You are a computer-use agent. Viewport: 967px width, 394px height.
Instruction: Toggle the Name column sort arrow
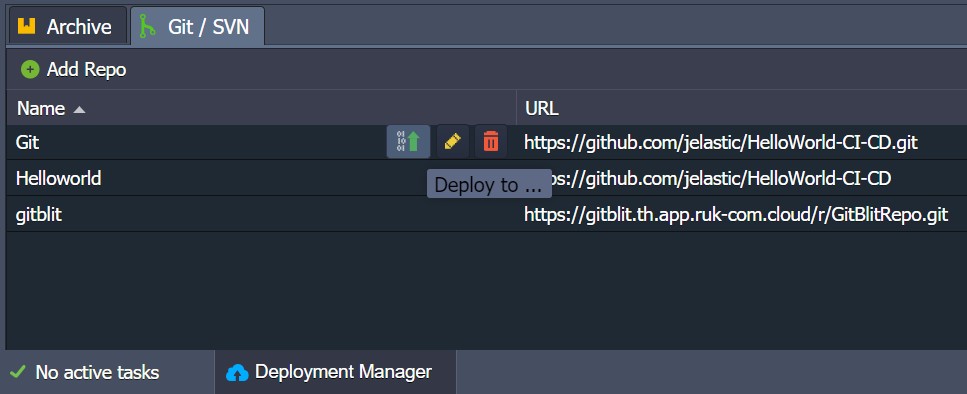[79, 110]
